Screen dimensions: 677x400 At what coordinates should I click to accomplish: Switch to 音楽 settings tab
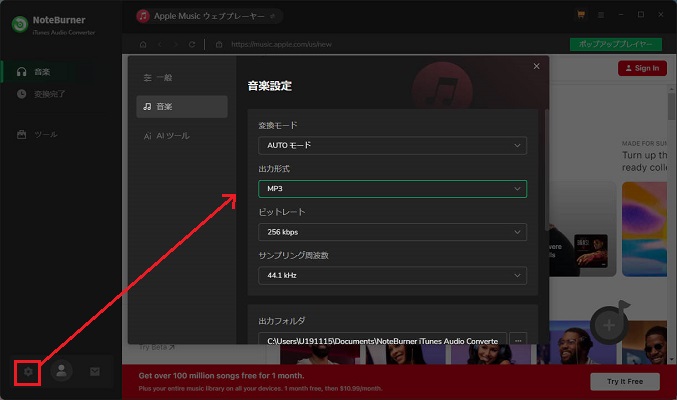pos(182,107)
